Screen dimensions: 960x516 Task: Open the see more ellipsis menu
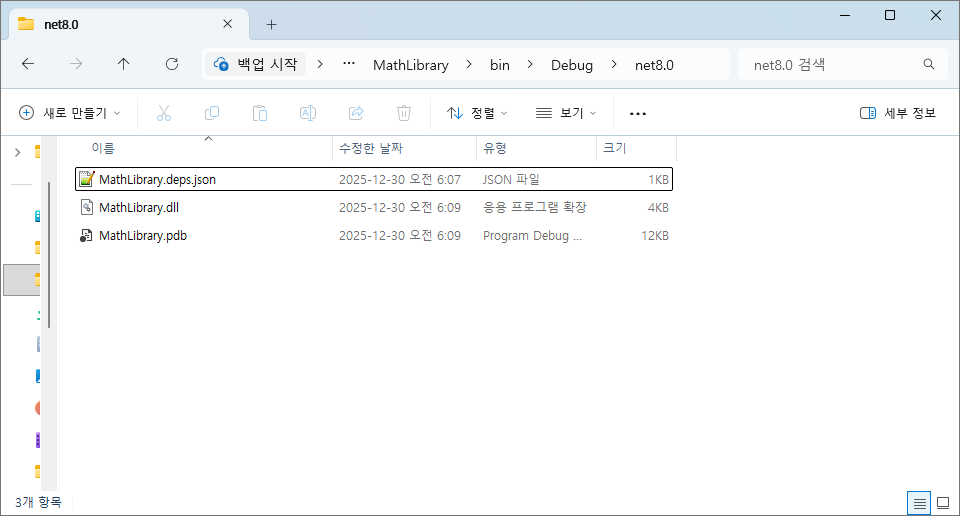638,113
